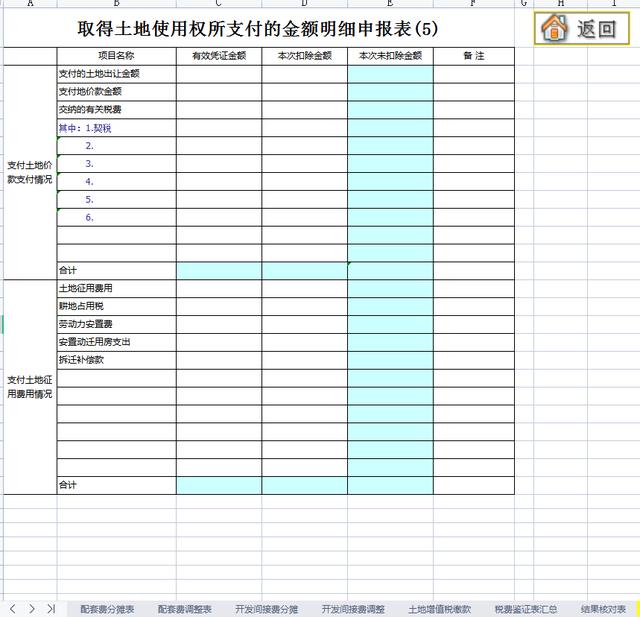Click 有效凭证金额 input for 支付的土地出让金额

pyautogui.click(x=219, y=74)
